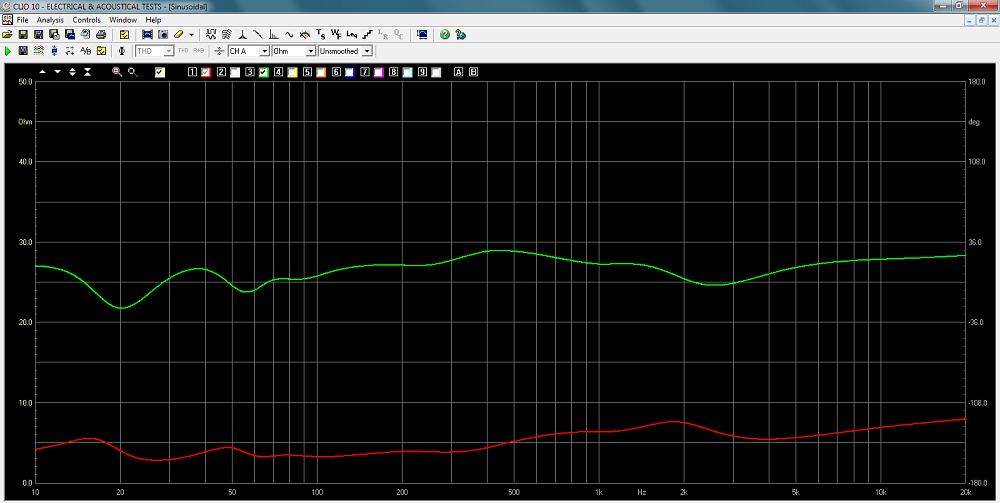Click overlay button 5
1000x503 pixels.
pyautogui.click(x=307, y=72)
